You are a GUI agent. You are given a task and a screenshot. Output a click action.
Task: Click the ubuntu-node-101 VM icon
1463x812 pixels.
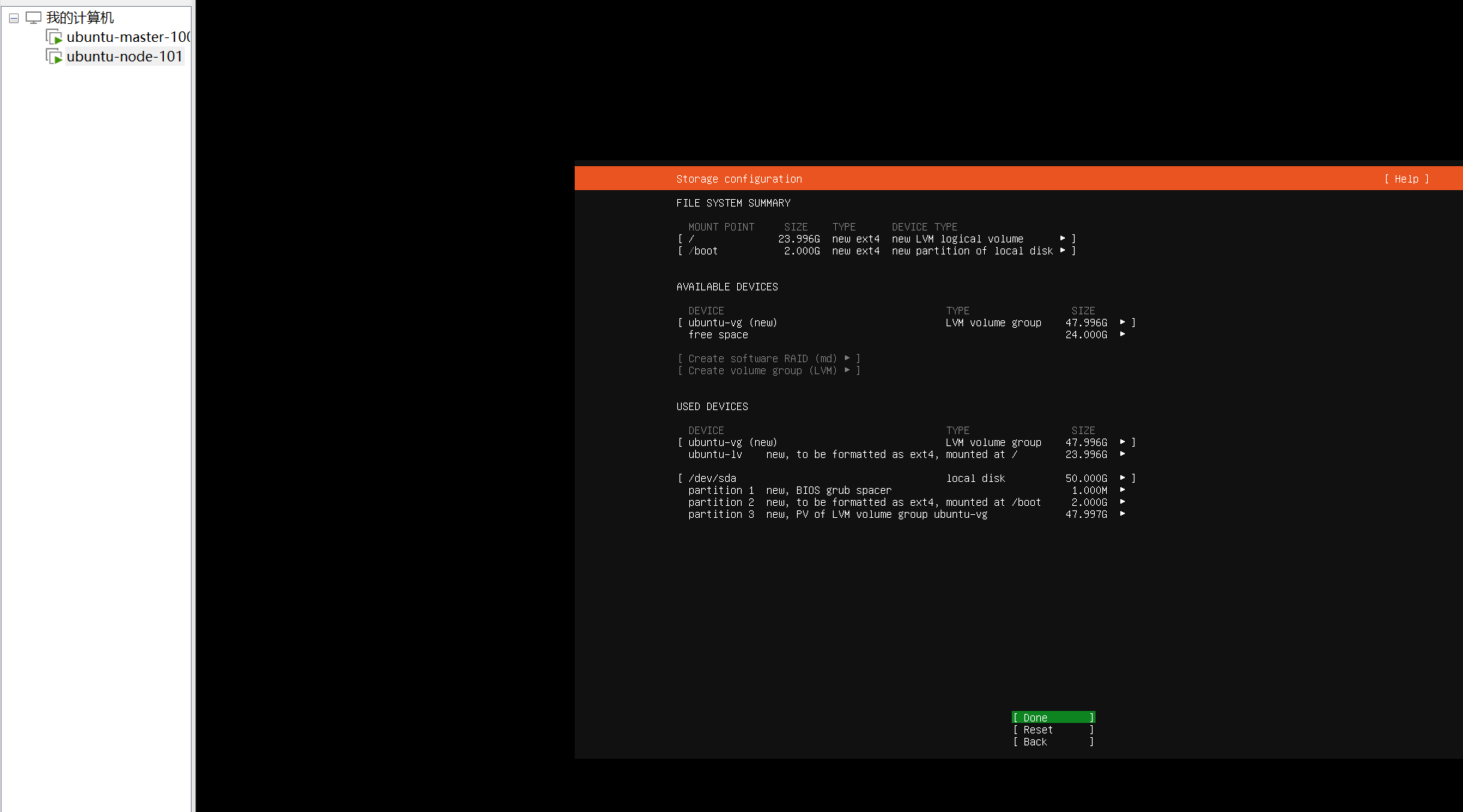click(54, 56)
